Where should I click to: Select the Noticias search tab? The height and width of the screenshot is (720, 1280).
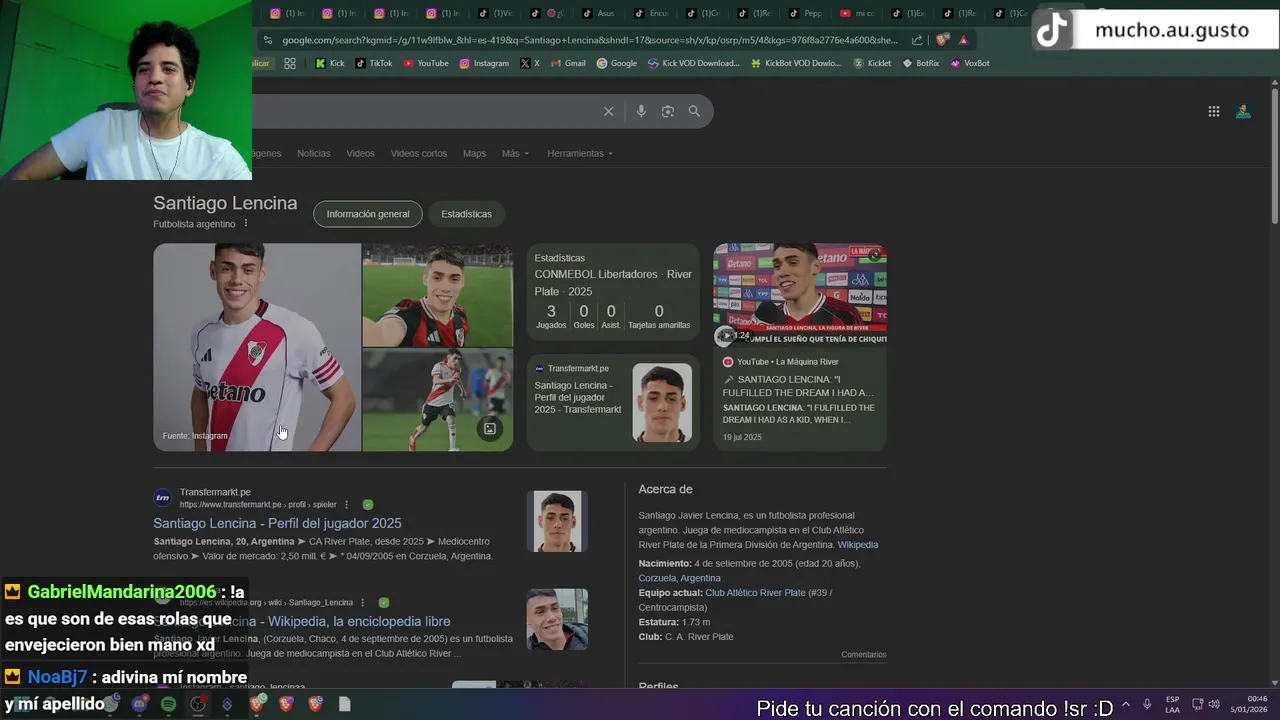(313, 153)
